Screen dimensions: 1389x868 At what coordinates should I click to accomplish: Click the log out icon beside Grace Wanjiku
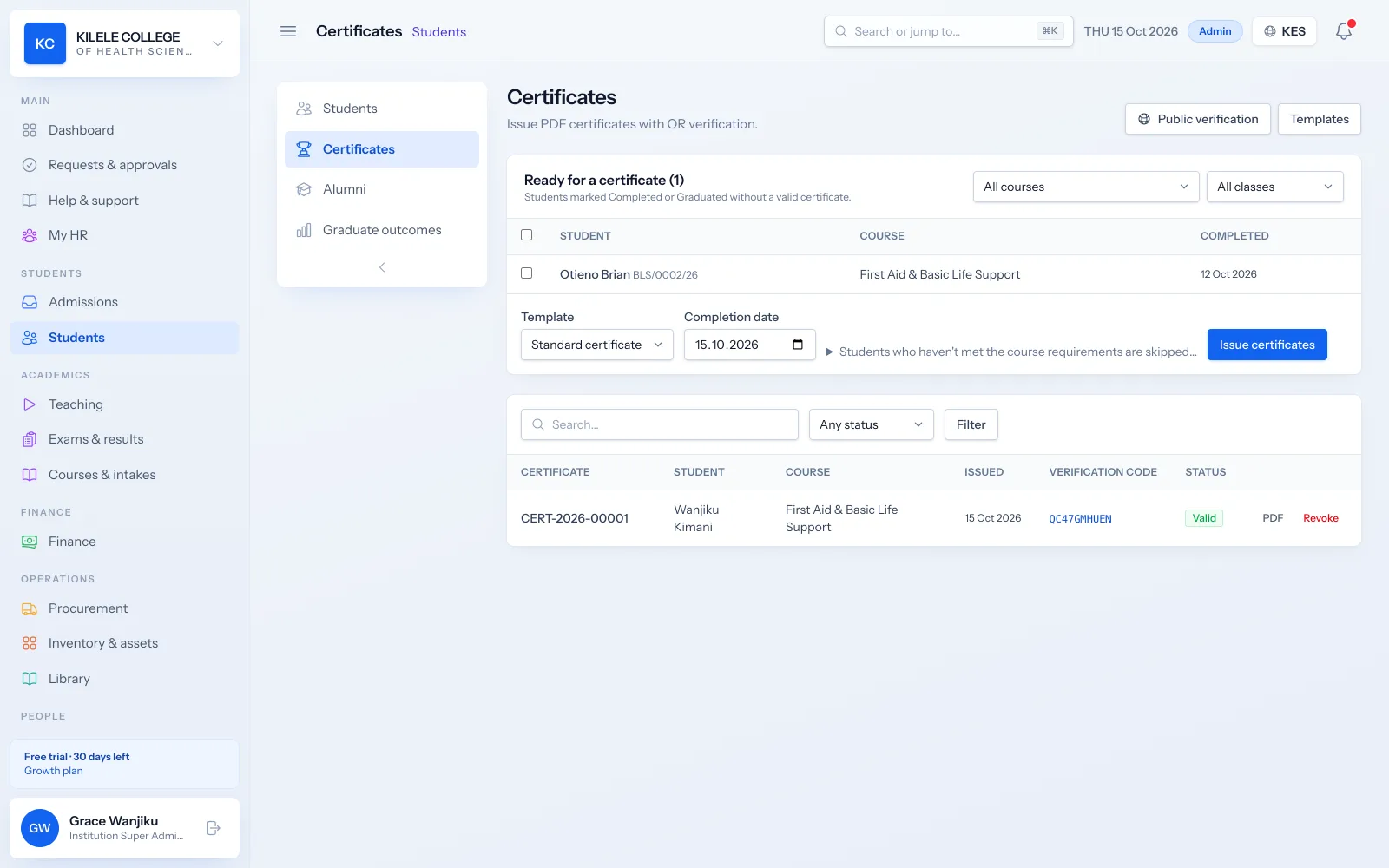[214, 828]
